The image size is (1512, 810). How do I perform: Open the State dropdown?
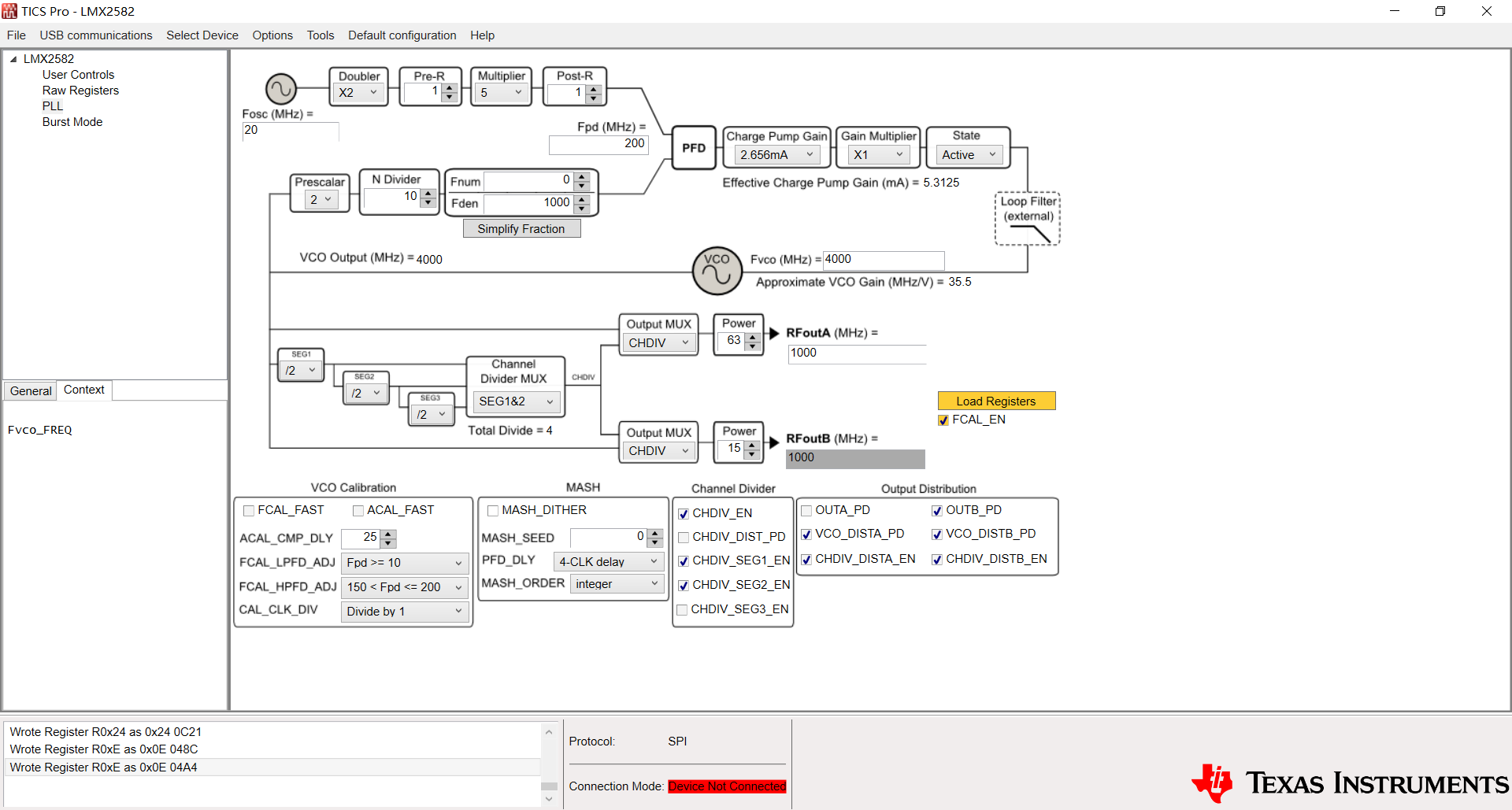[969, 155]
